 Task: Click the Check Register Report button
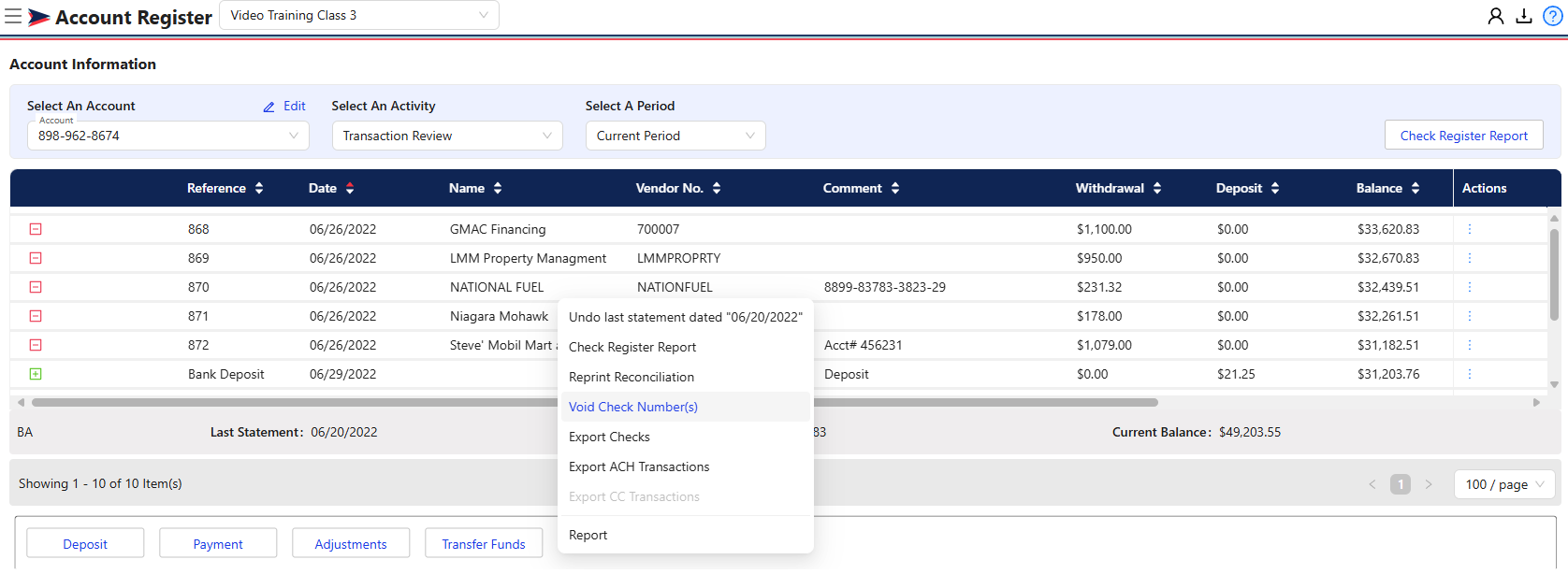(x=1464, y=136)
